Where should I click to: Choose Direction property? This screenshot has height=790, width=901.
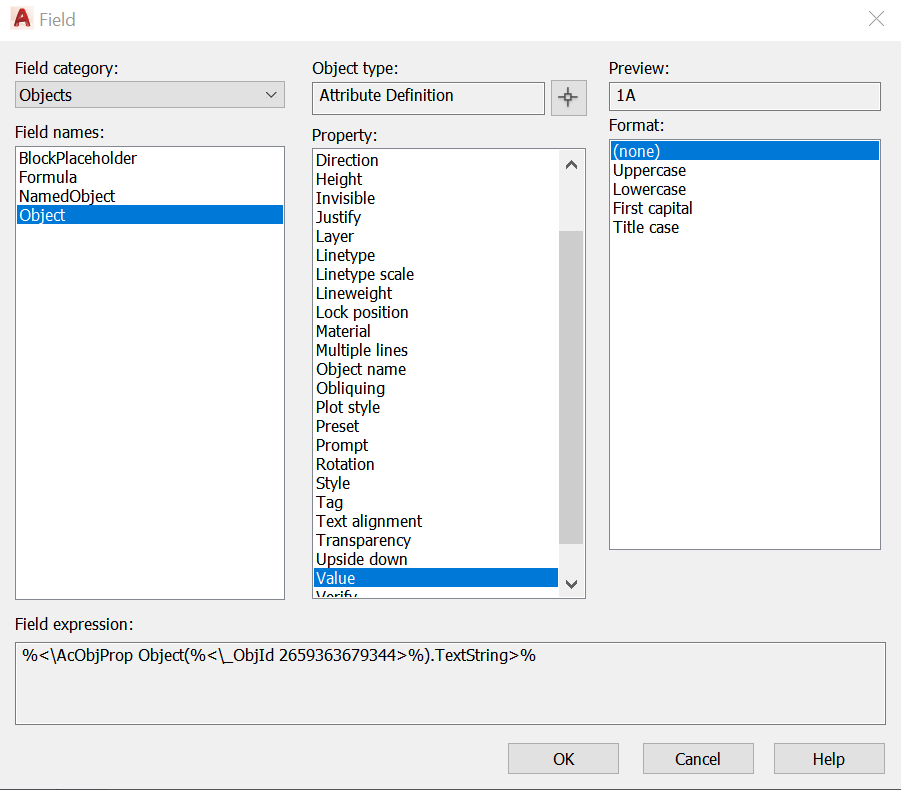coord(436,160)
